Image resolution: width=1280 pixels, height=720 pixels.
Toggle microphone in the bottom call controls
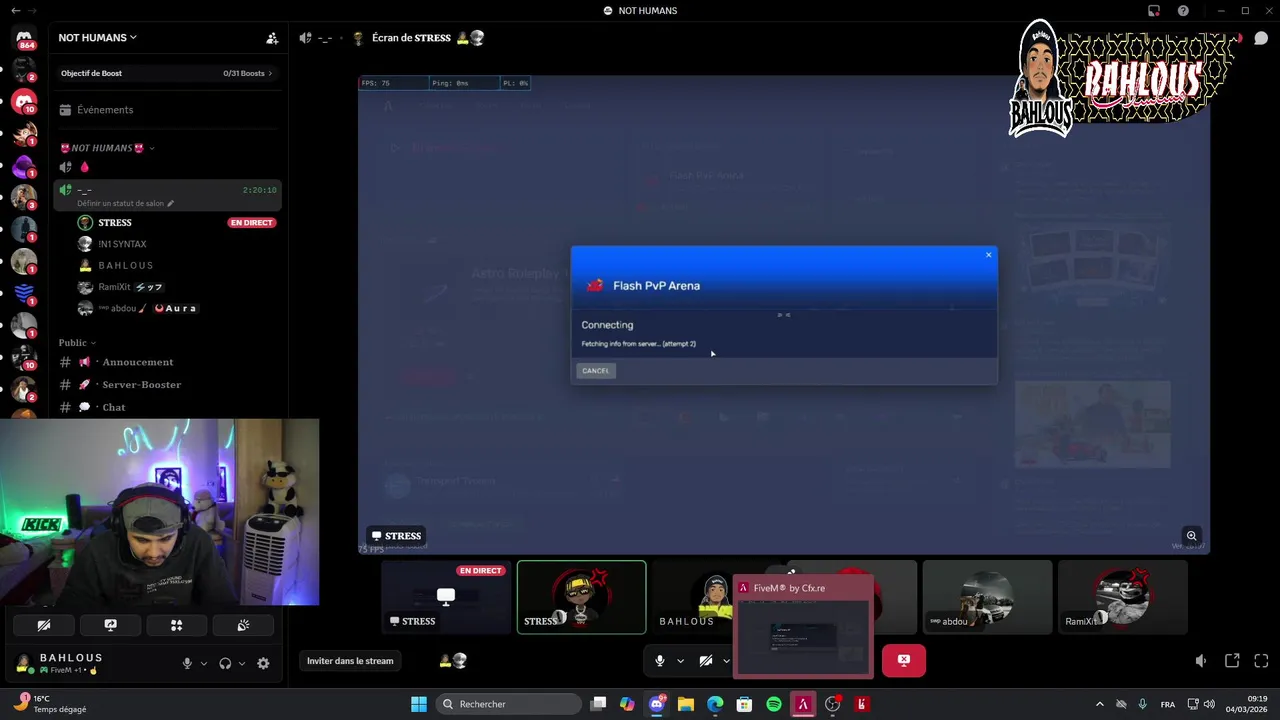tap(660, 661)
